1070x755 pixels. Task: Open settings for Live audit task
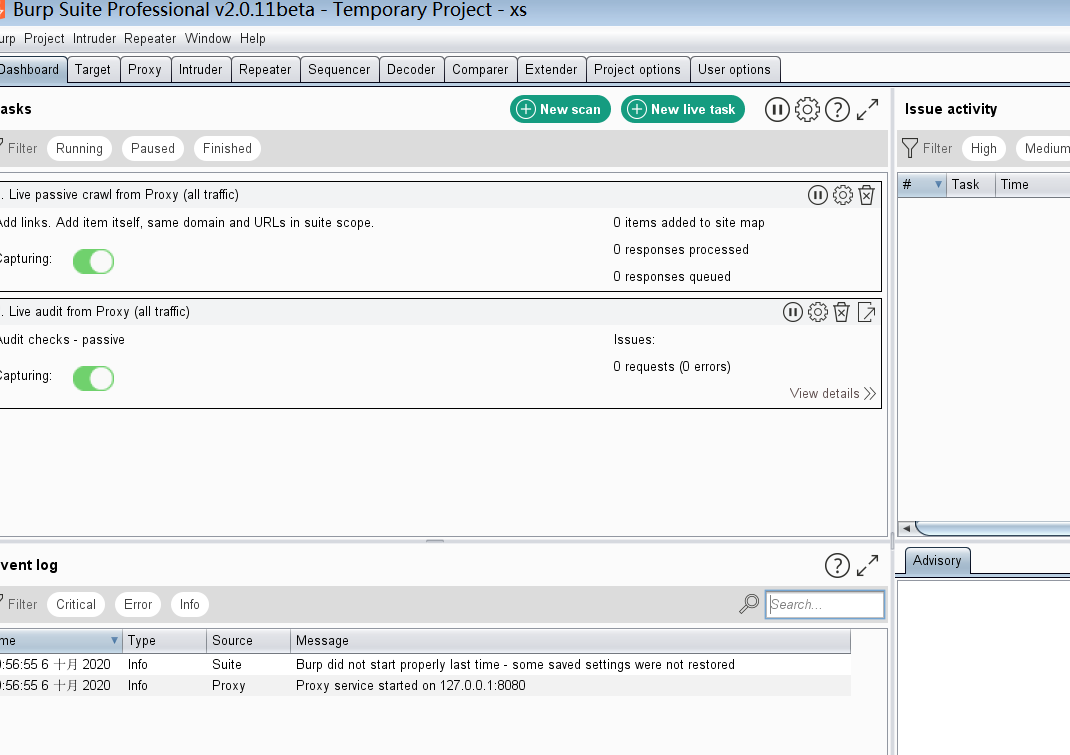pyautogui.click(x=818, y=312)
